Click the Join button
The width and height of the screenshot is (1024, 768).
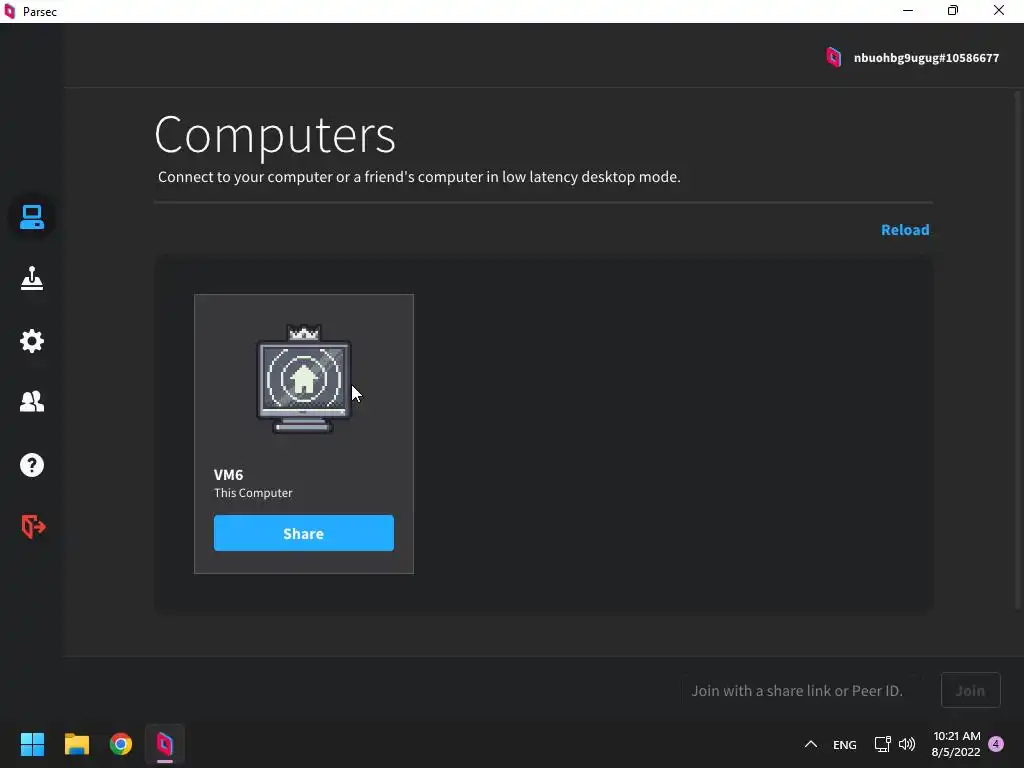pos(970,690)
